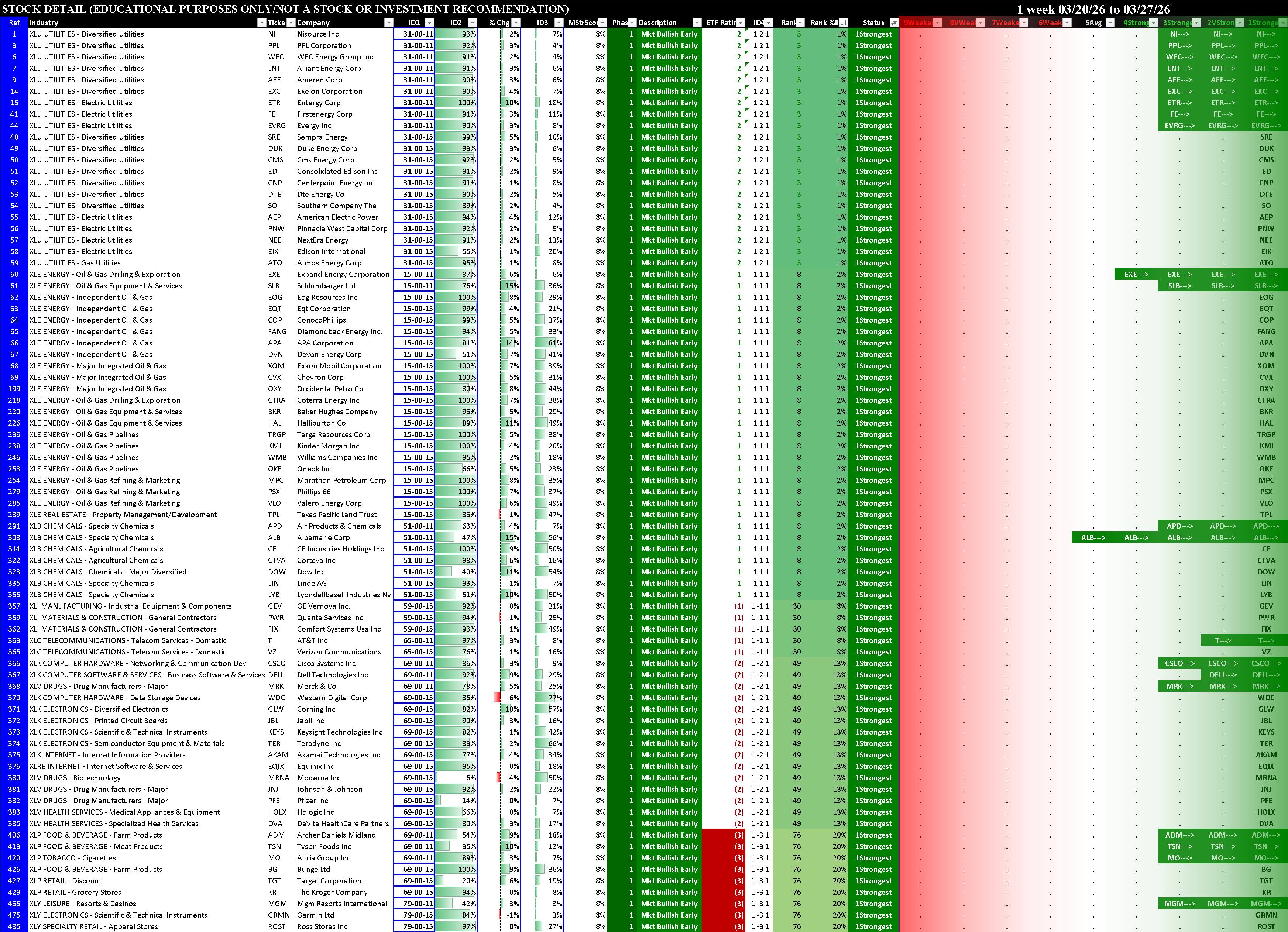
Task: Select the 1 week date range heading
Action: coord(1093,9)
